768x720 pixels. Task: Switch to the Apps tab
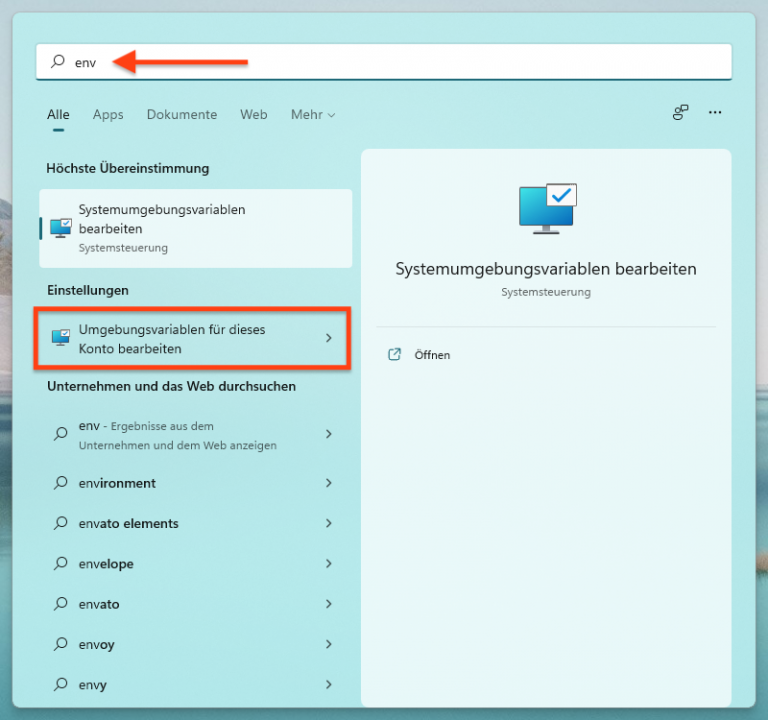(x=108, y=115)
